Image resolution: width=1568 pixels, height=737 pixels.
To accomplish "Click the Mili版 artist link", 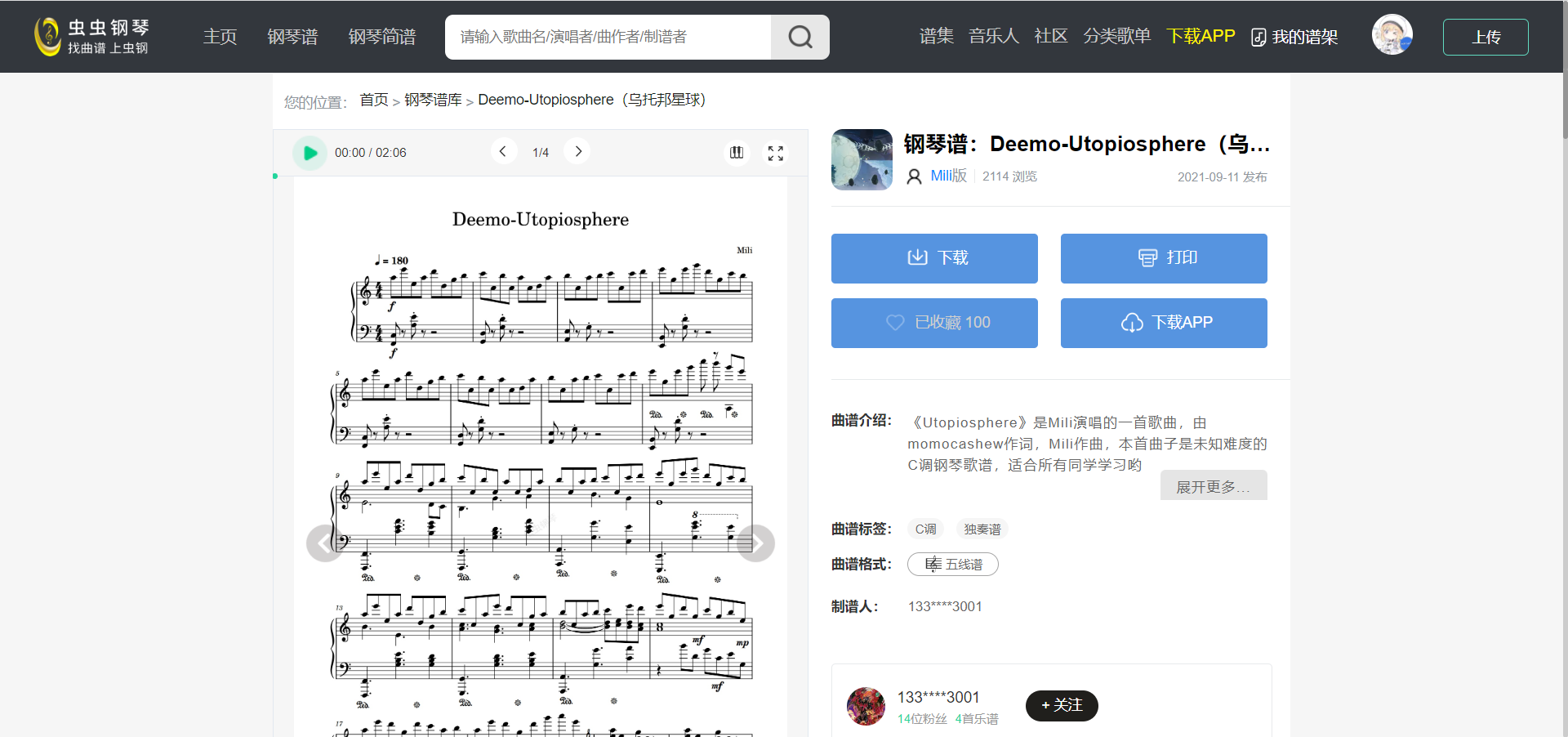I will (x=949, y=176).
